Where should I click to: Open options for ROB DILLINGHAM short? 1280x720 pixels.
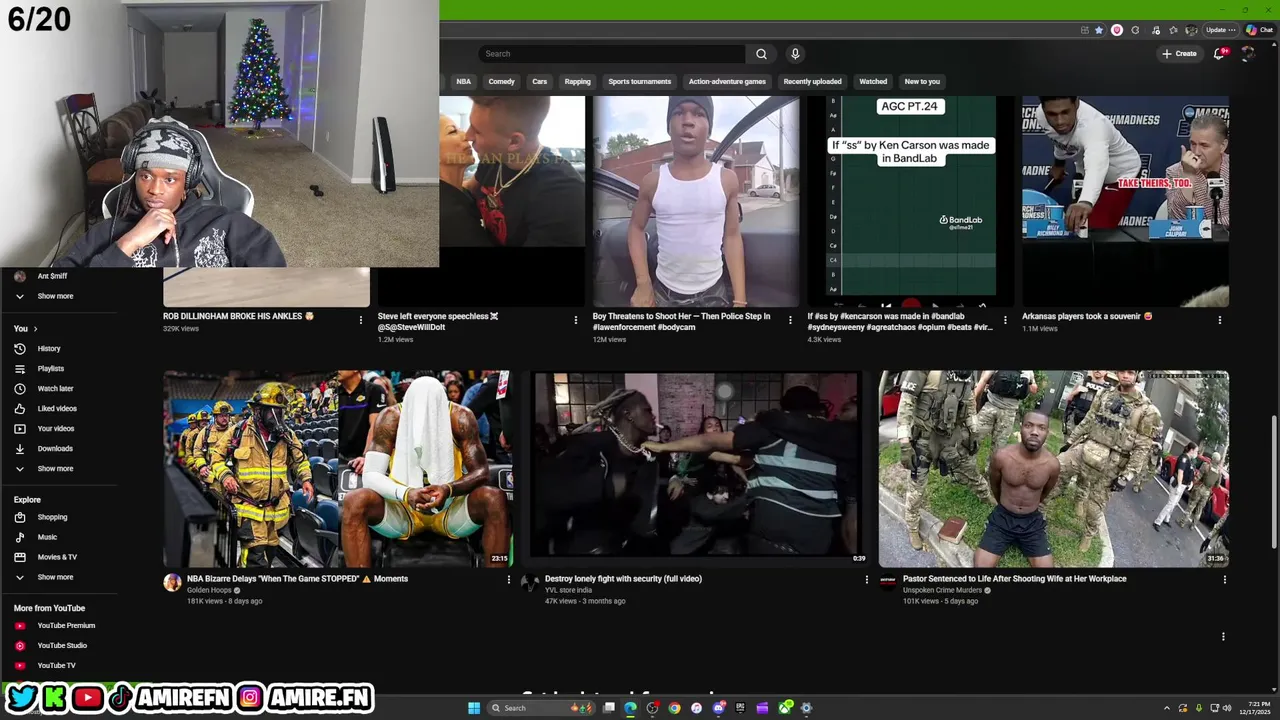(361, 320)
